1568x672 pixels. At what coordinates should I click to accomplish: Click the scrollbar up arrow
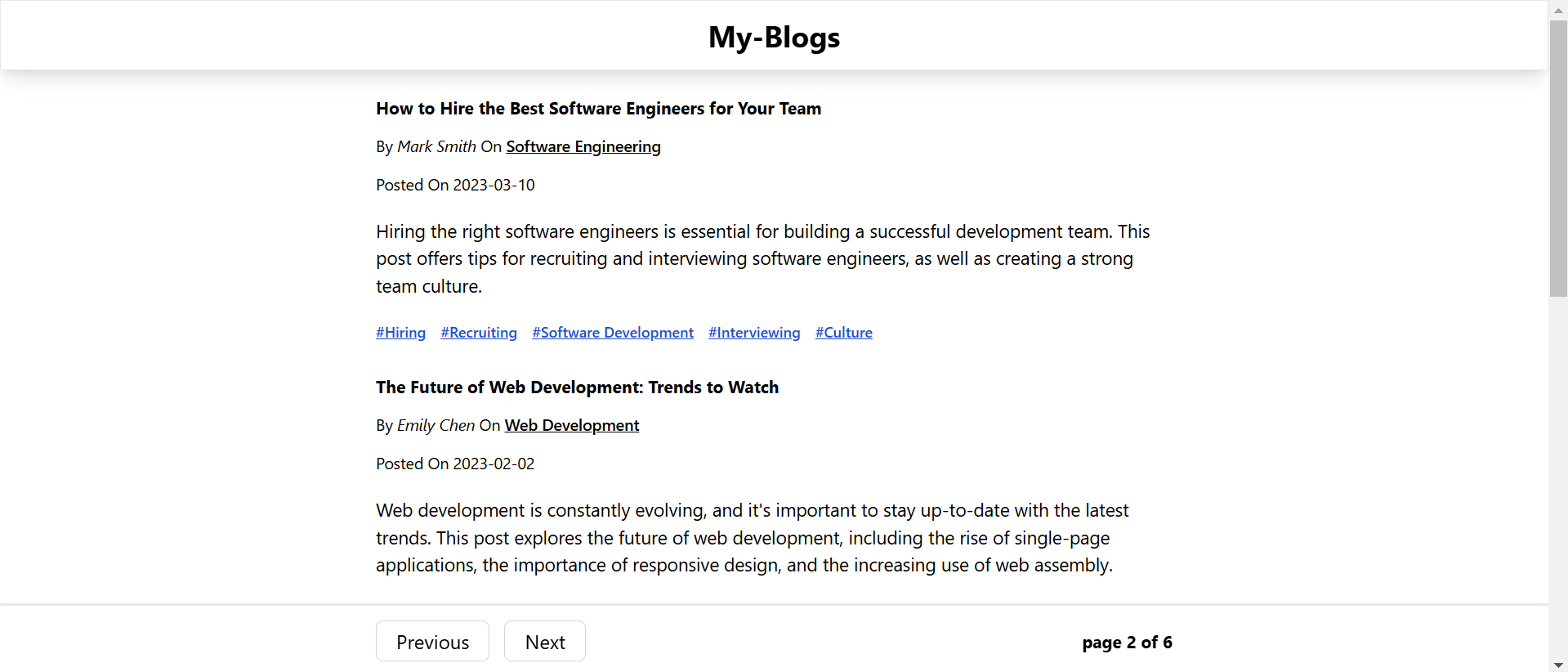pos(1558,10)
